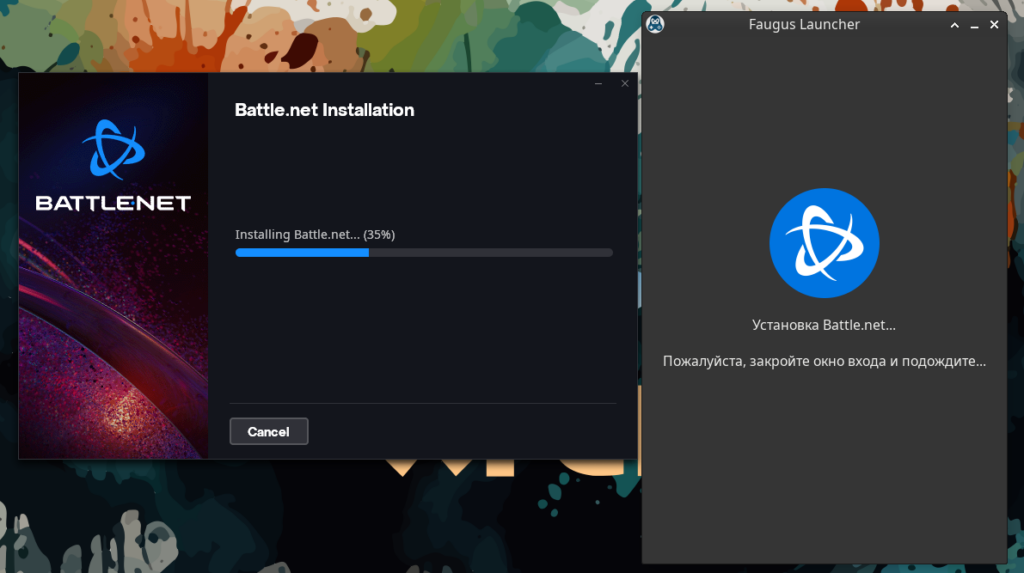Click the empty area below Faugus Launcher's message
Screen dimensions: 1024x573
824,470
